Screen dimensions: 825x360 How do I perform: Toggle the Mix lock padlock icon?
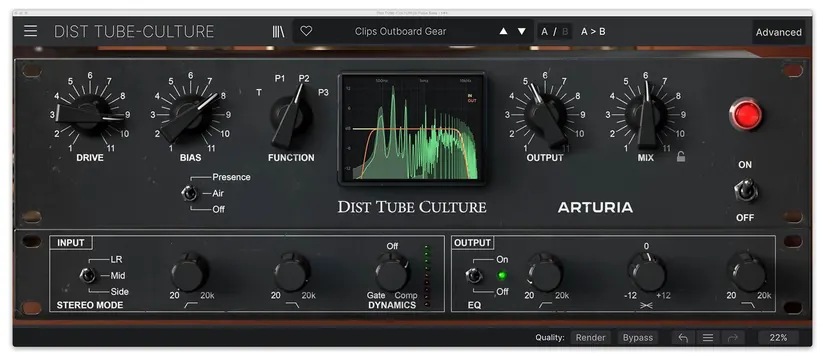tap(681, 156)
